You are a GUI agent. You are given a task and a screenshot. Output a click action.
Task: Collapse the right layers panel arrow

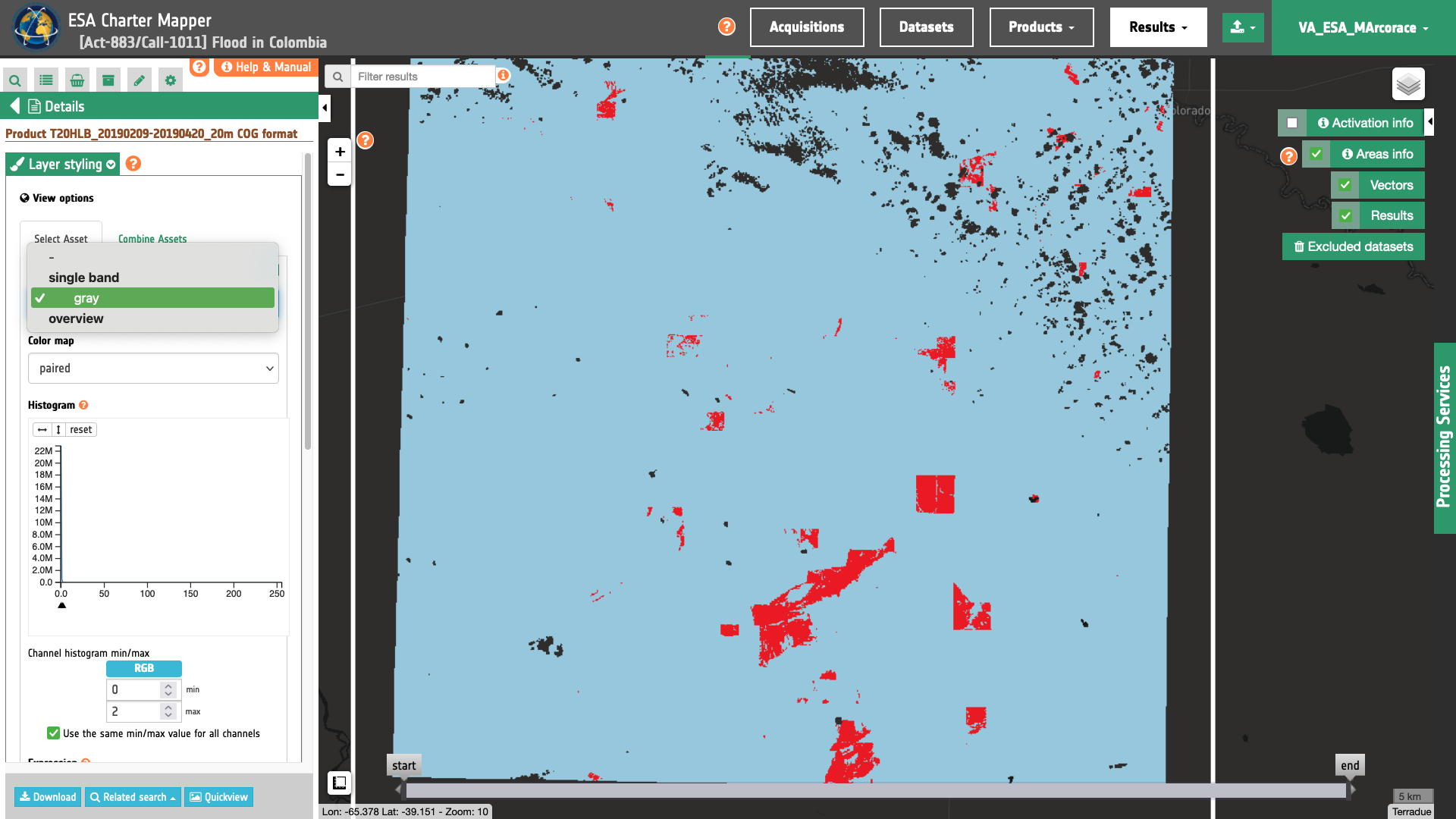[x=1429, y=122]
